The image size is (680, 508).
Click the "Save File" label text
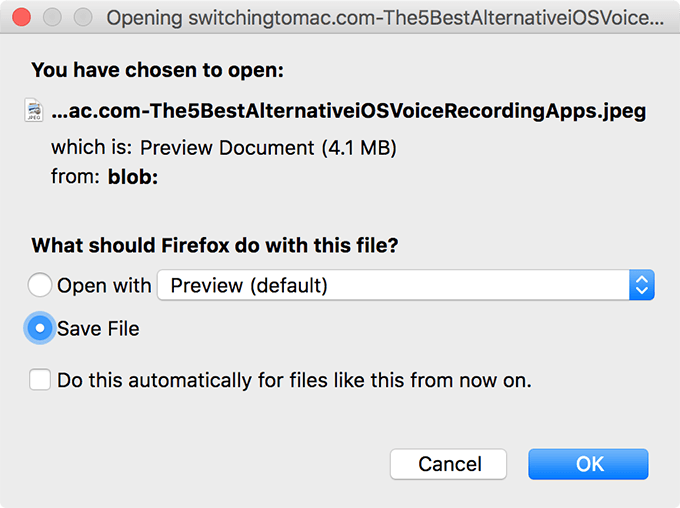point(98,328)
